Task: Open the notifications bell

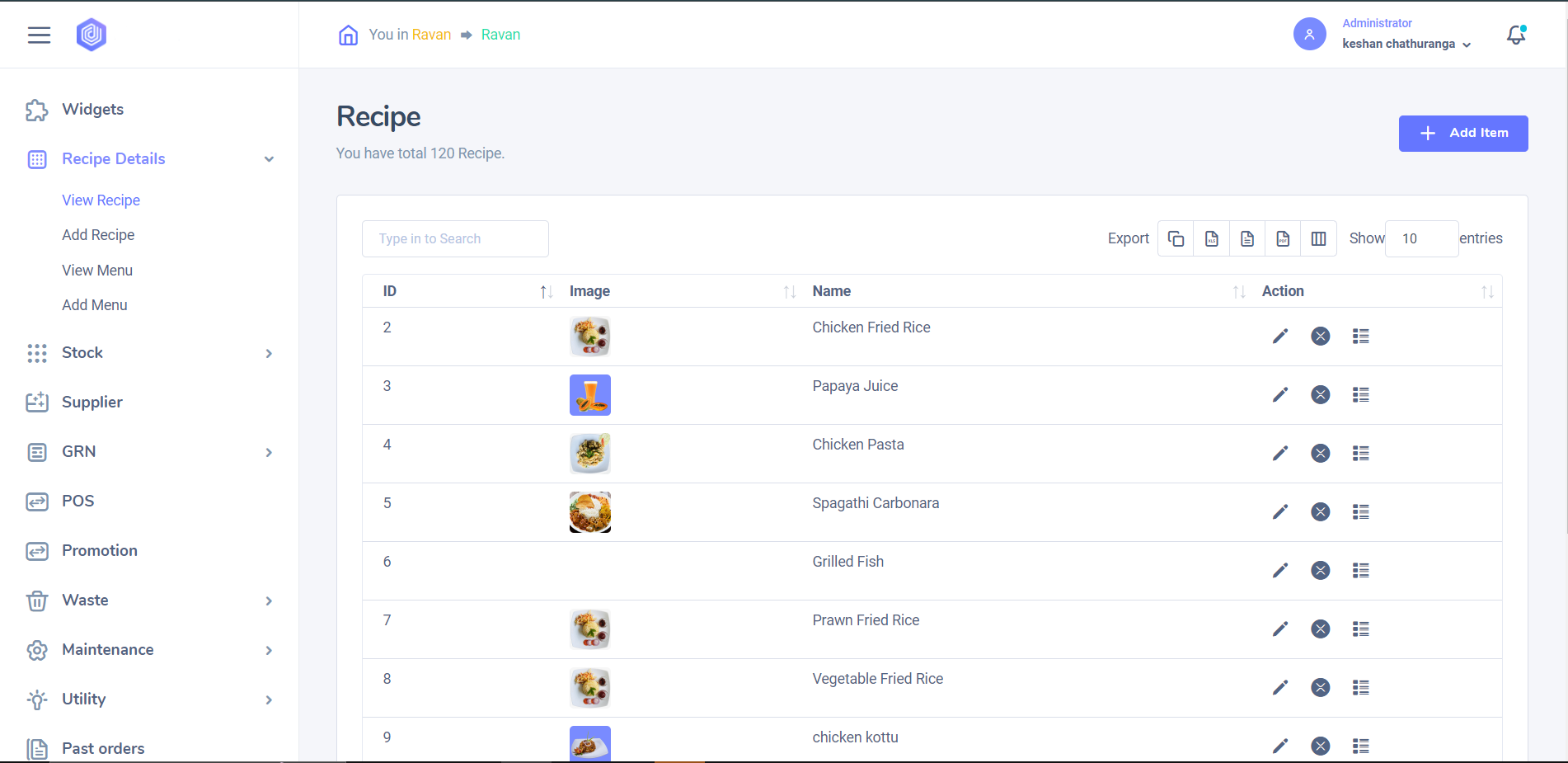Action: click(1515, 35)
